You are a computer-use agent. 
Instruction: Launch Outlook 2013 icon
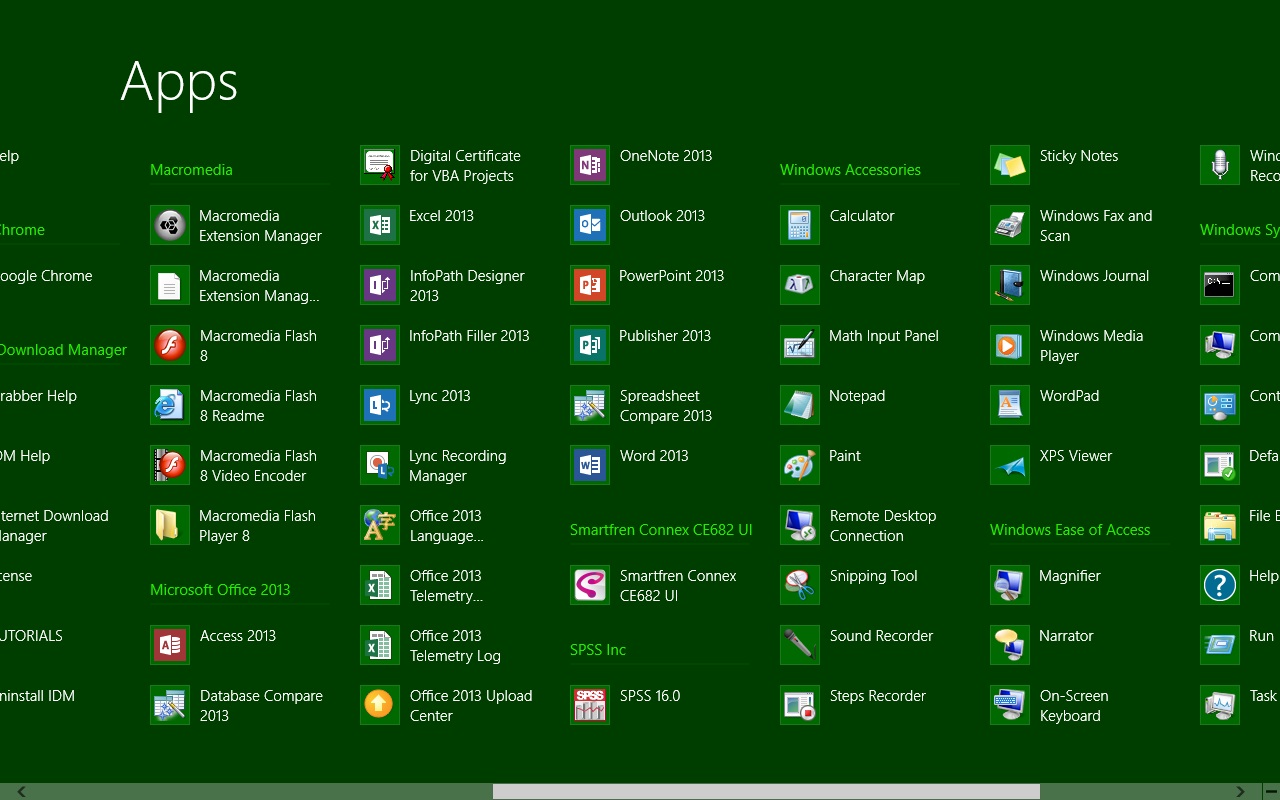click(x=590, y=225)
